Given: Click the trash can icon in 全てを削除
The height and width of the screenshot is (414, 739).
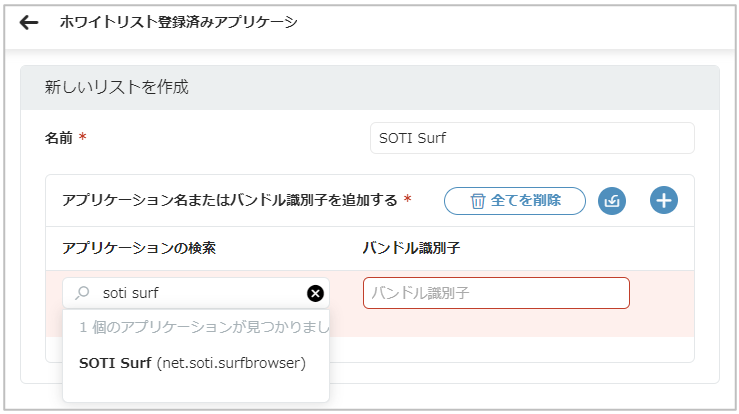Looking at the screenshot, I should pos(478,201).
